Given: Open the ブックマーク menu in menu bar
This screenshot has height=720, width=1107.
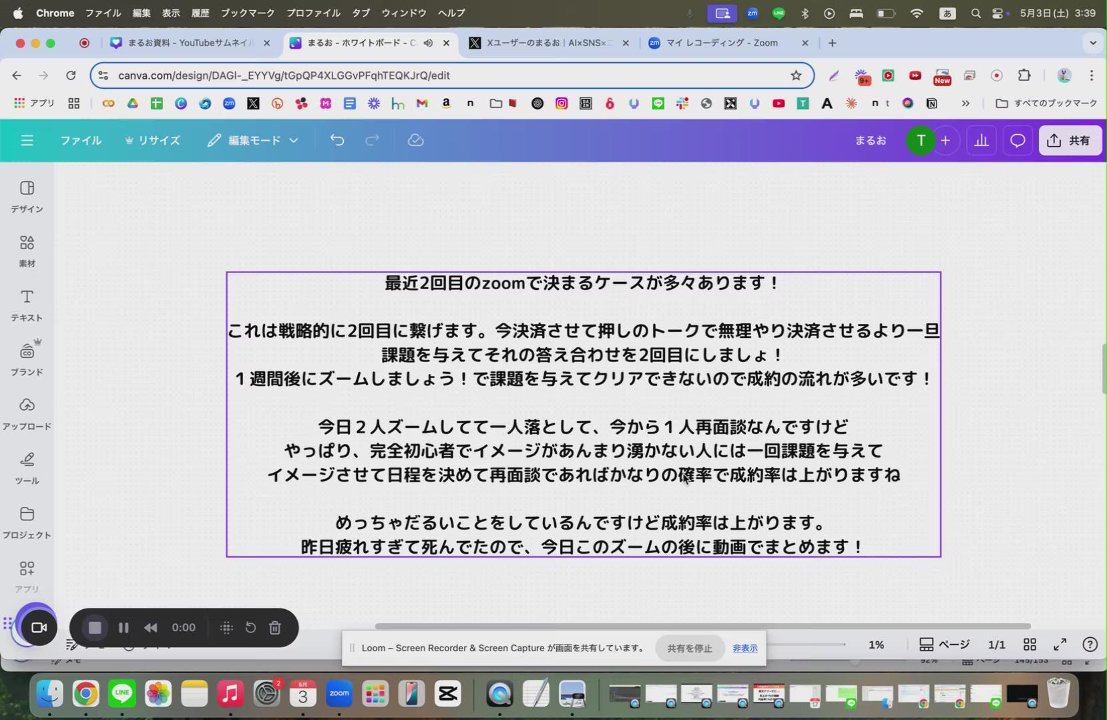Looking at the screenshot, I should (x=247, y=13).
